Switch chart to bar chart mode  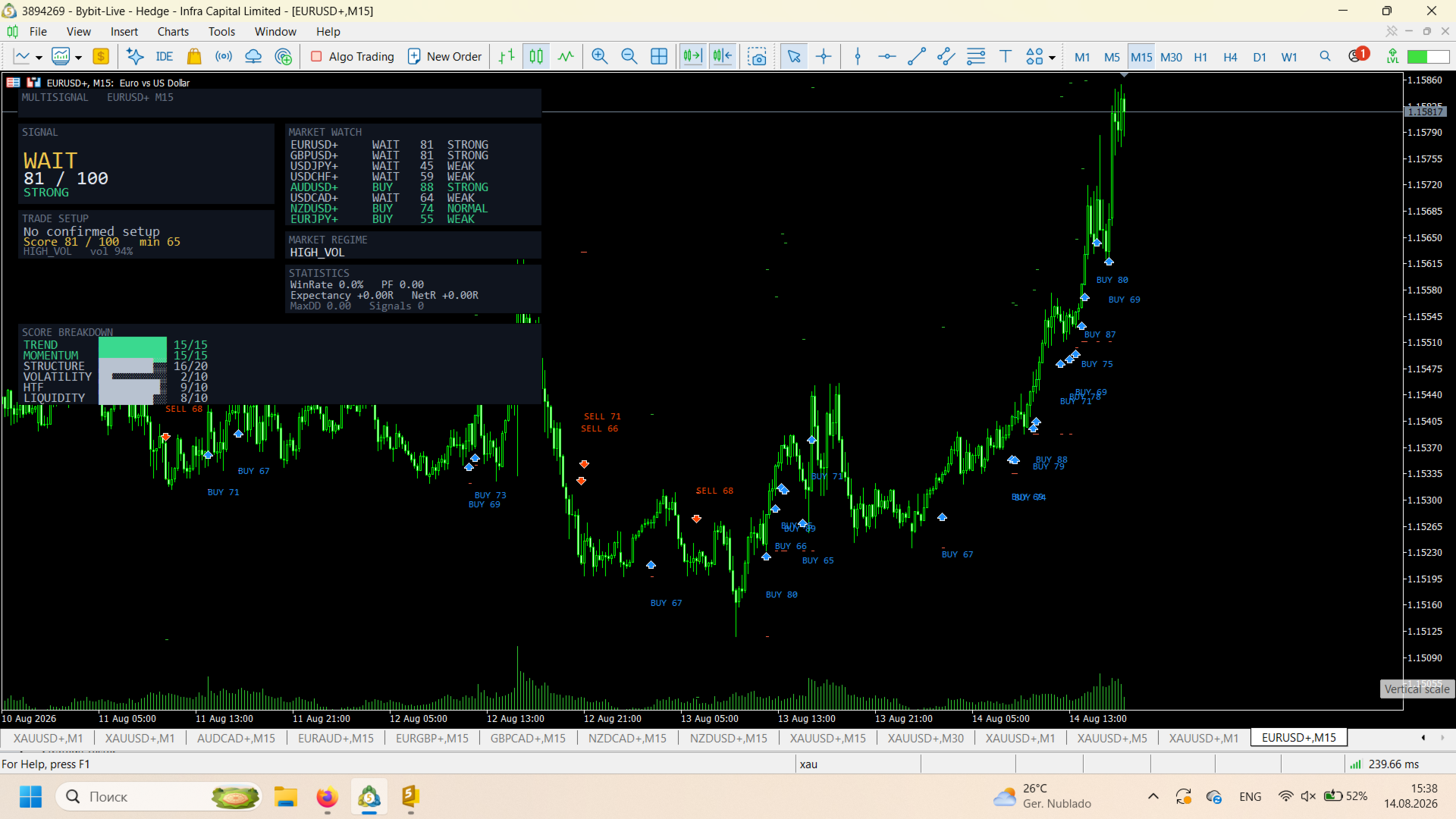[507, 56]
